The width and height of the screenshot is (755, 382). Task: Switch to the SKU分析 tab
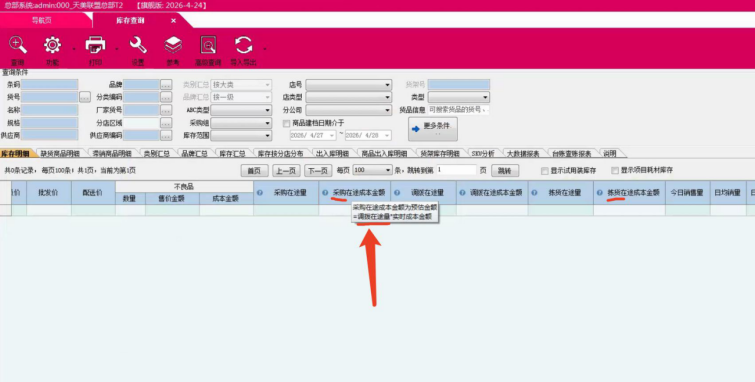coord(483,154)
